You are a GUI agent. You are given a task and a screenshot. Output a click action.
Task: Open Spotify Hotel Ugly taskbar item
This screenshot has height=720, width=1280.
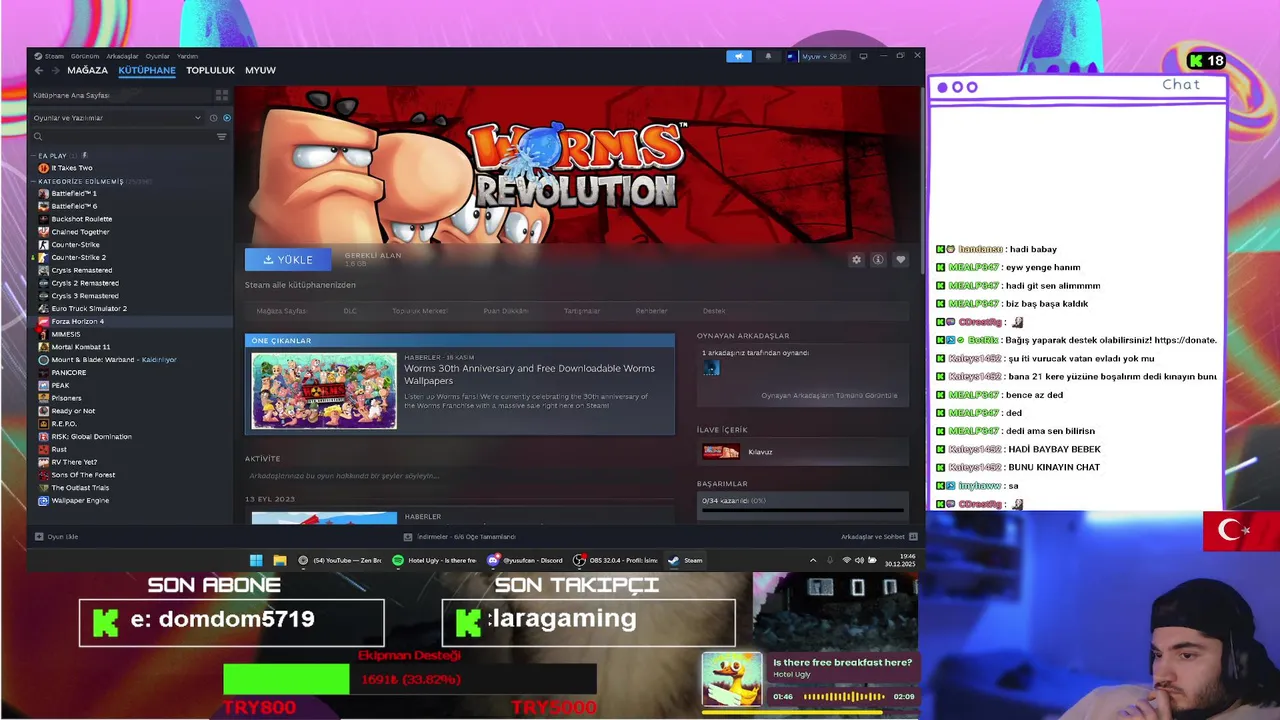[x=435, y=560]
